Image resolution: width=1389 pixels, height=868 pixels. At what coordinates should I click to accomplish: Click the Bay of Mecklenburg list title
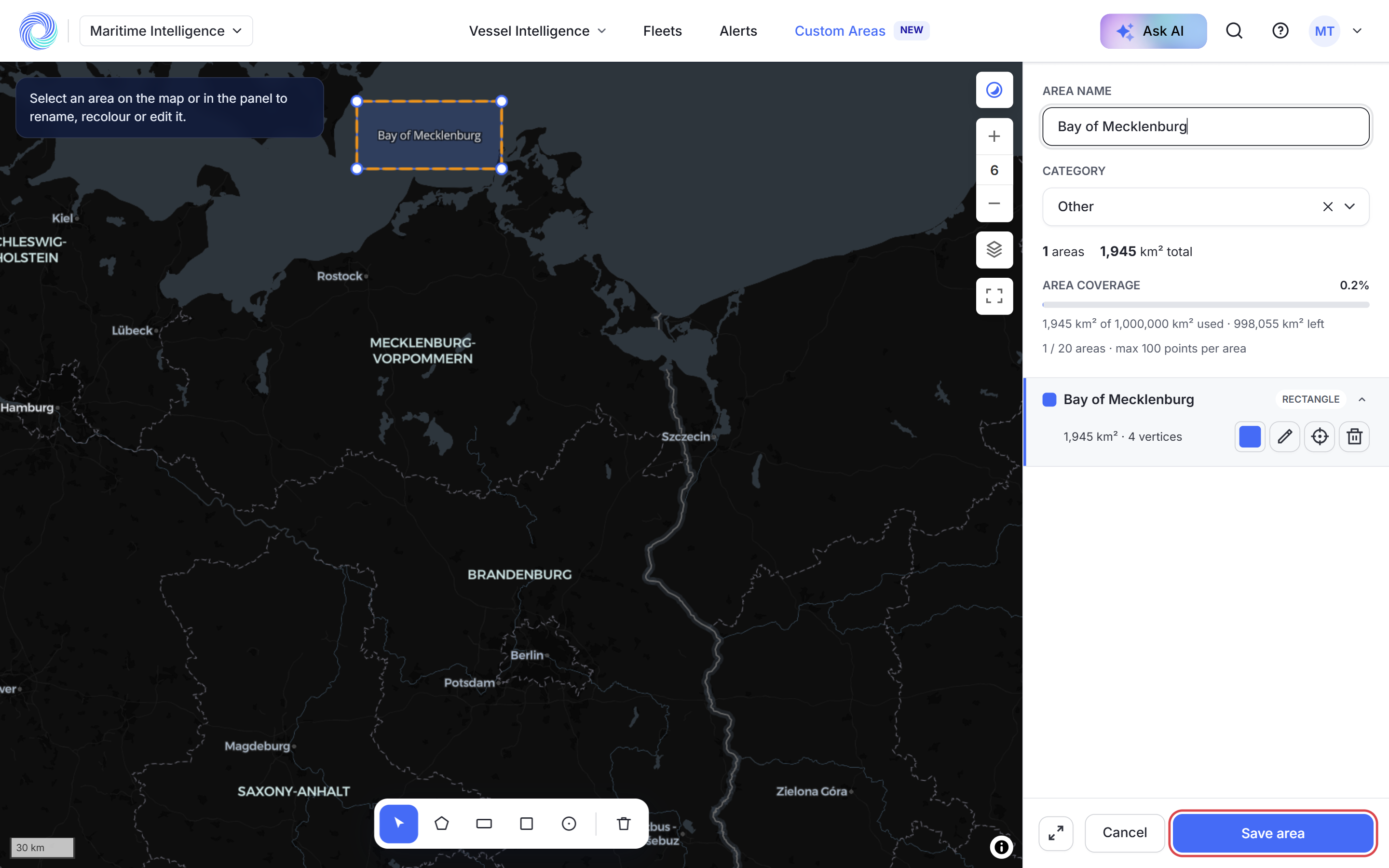pos(1129,400)
